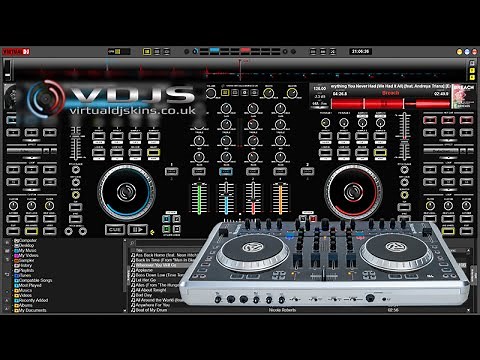Click the remaining time 02:49.8
The height and width of the screenshot is (360, 480).
click(441, 94)
